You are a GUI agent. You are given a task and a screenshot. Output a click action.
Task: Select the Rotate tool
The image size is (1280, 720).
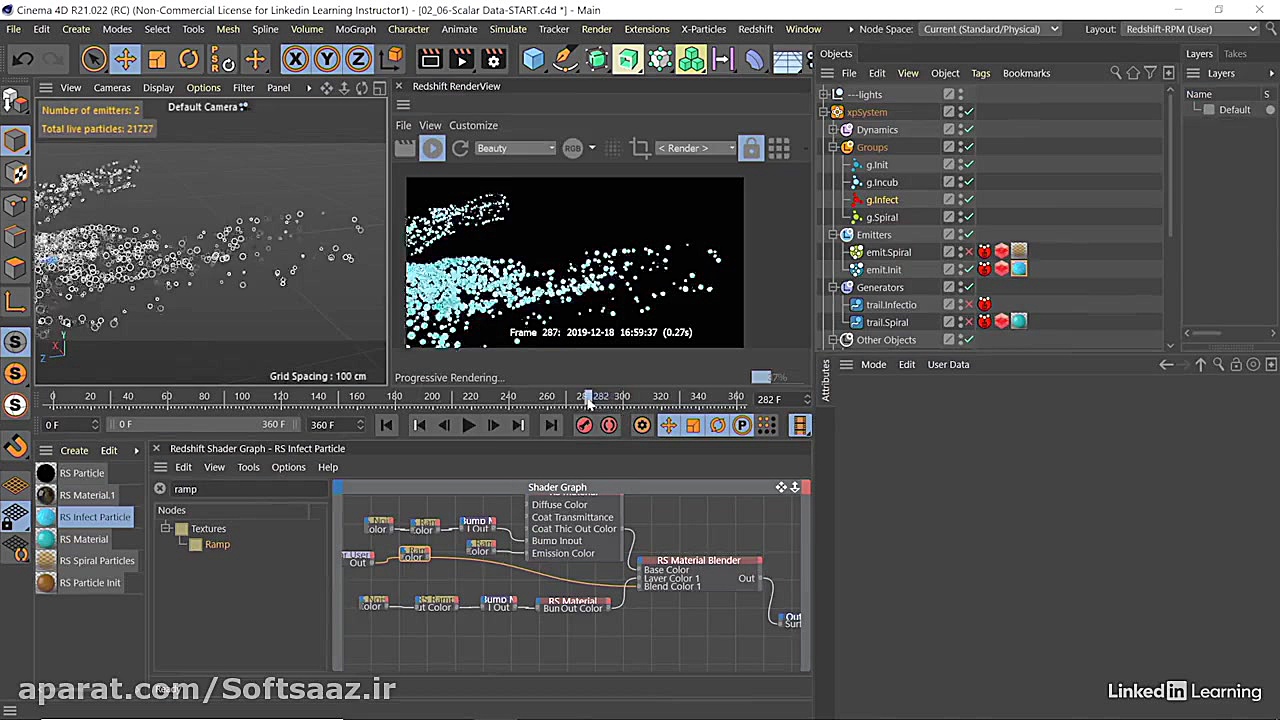(188, 60)
